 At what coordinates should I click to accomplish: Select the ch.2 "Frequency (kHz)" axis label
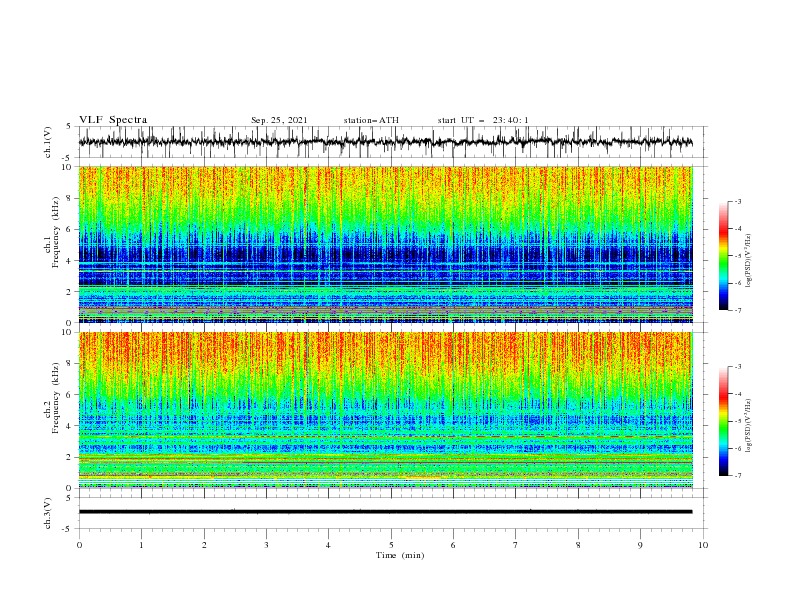[x=56, y=398]
